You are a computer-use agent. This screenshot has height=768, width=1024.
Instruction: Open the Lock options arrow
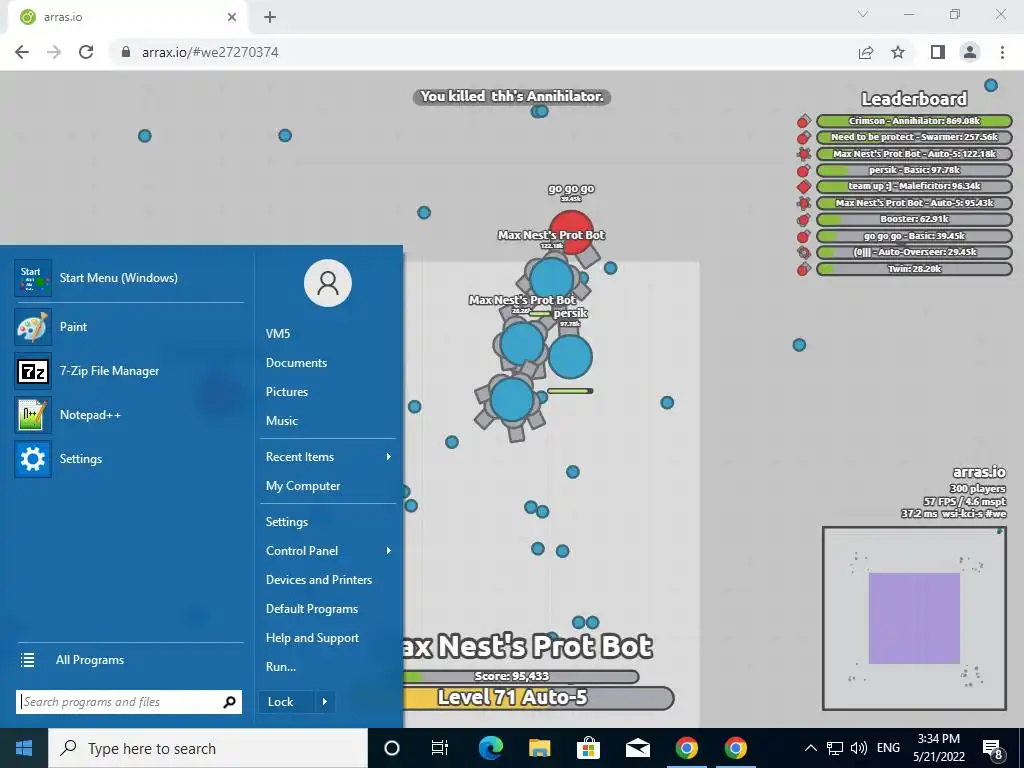click(x=325, y=702)
